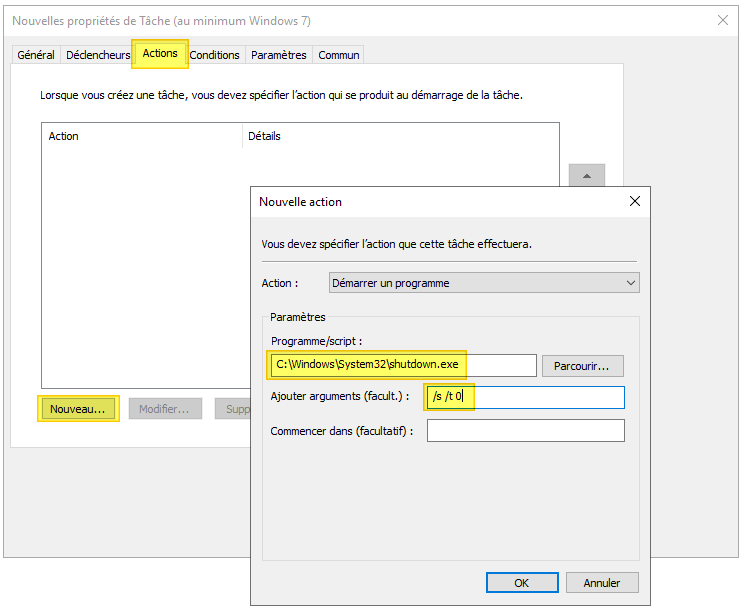This screenshot has height=613, width=745.
Task: Click the Action column header
Action: pos(142,136)
